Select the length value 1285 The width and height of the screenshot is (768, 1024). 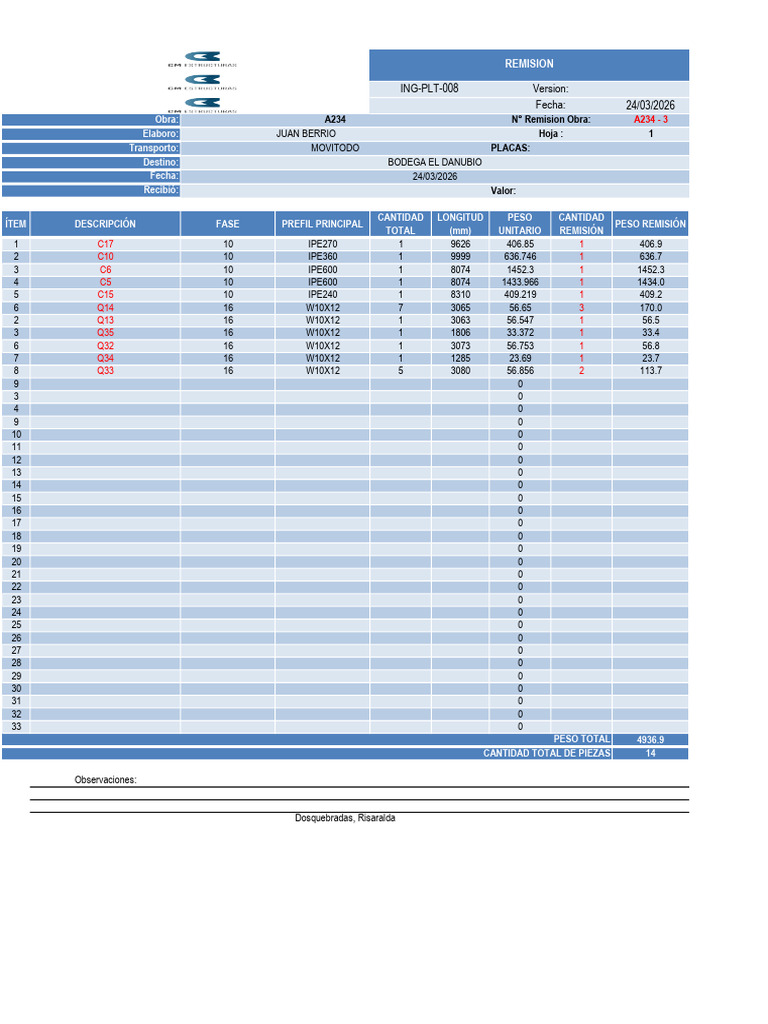460,358
